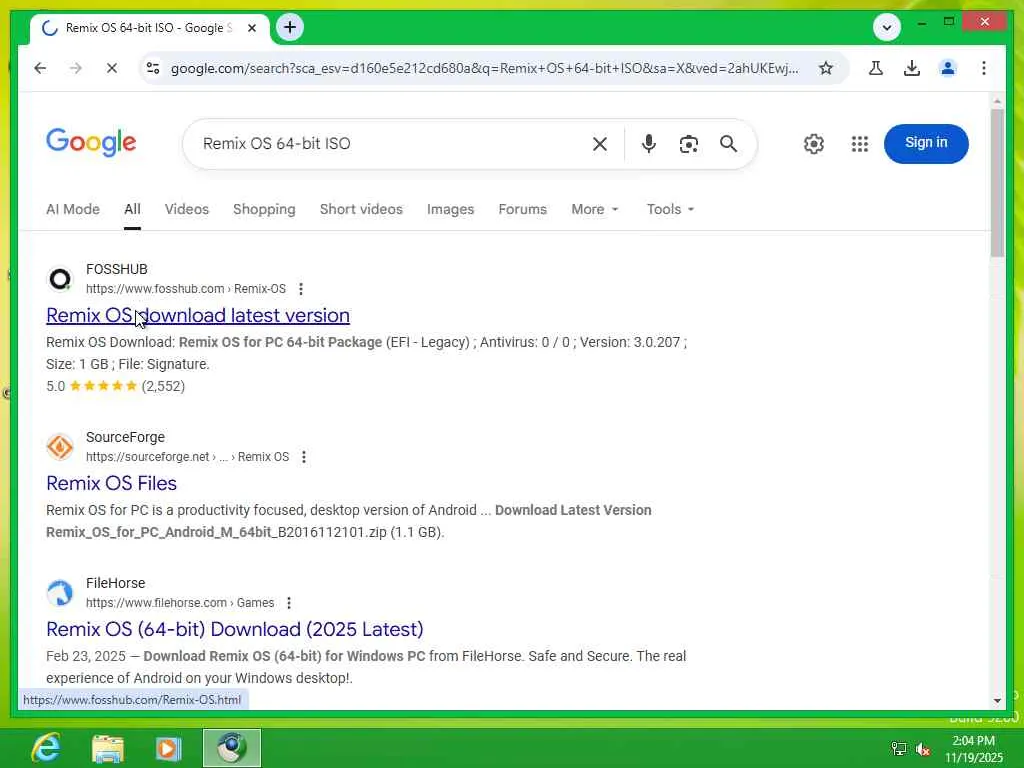Click the scrollbar down arrow

[x=997, y=701]
